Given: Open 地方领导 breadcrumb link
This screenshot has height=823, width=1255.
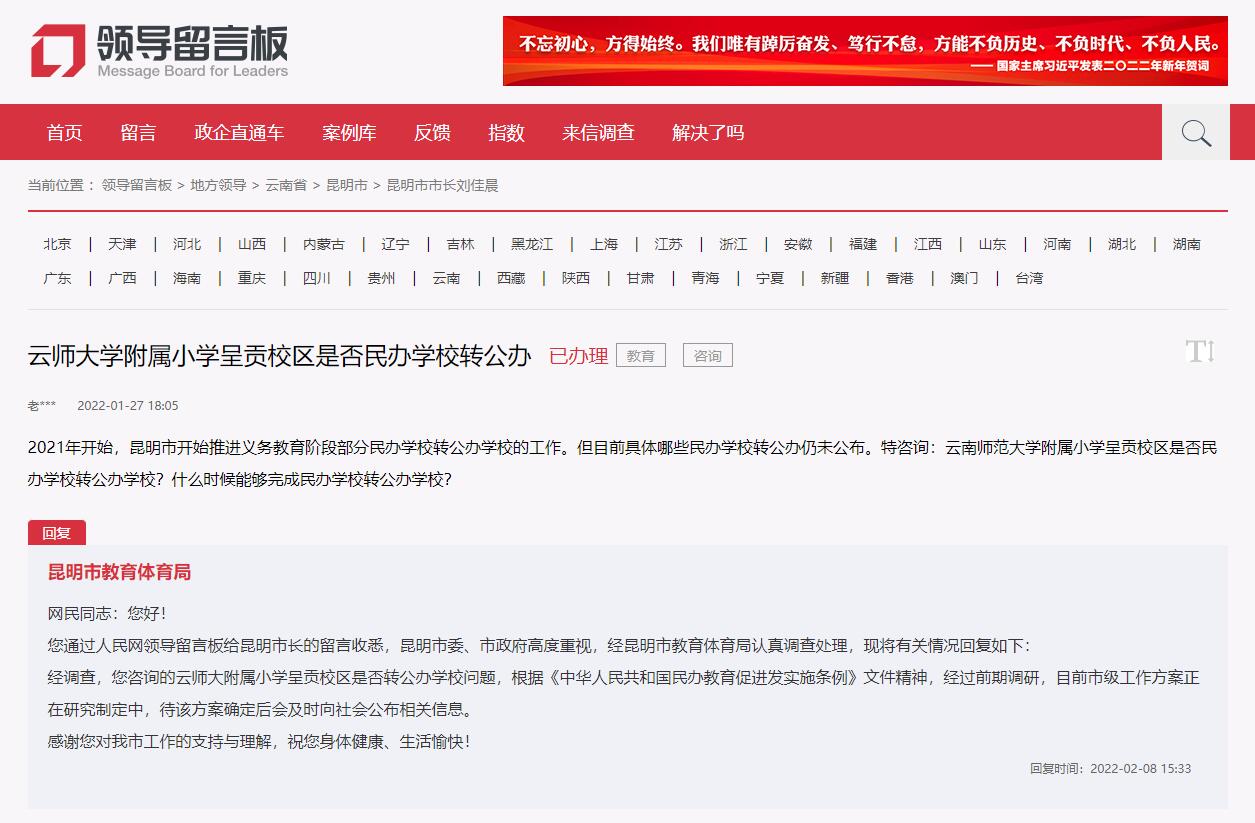Looking at the screenshot, I should click(x=218, y=185).
